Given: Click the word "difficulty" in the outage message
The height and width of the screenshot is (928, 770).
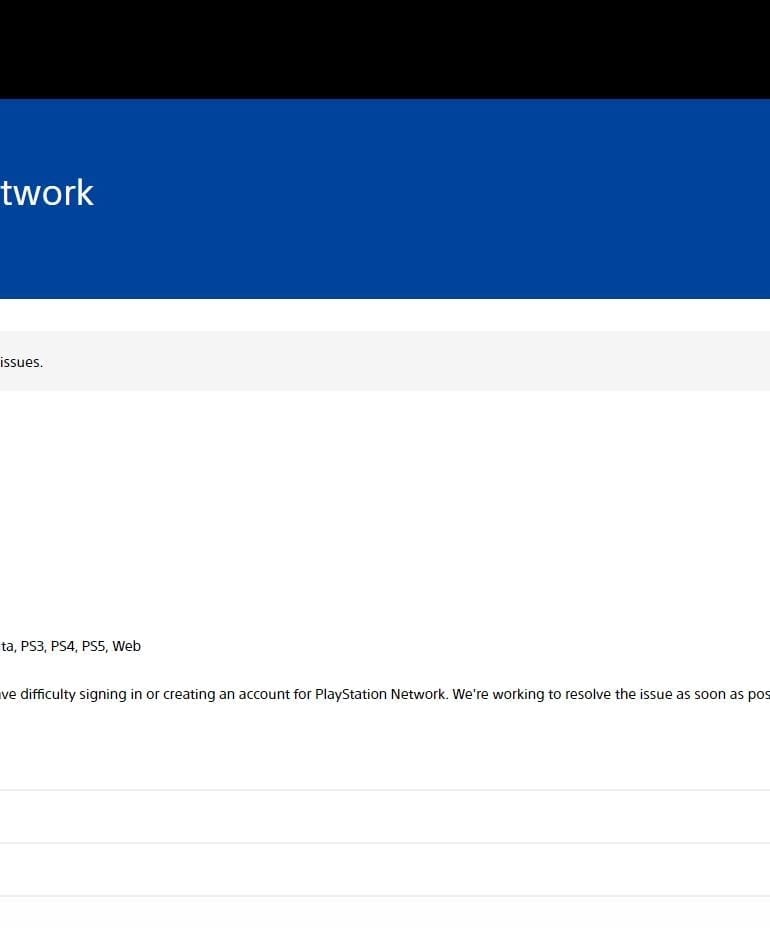Looking at the screenshot, I should coord(48,694).
